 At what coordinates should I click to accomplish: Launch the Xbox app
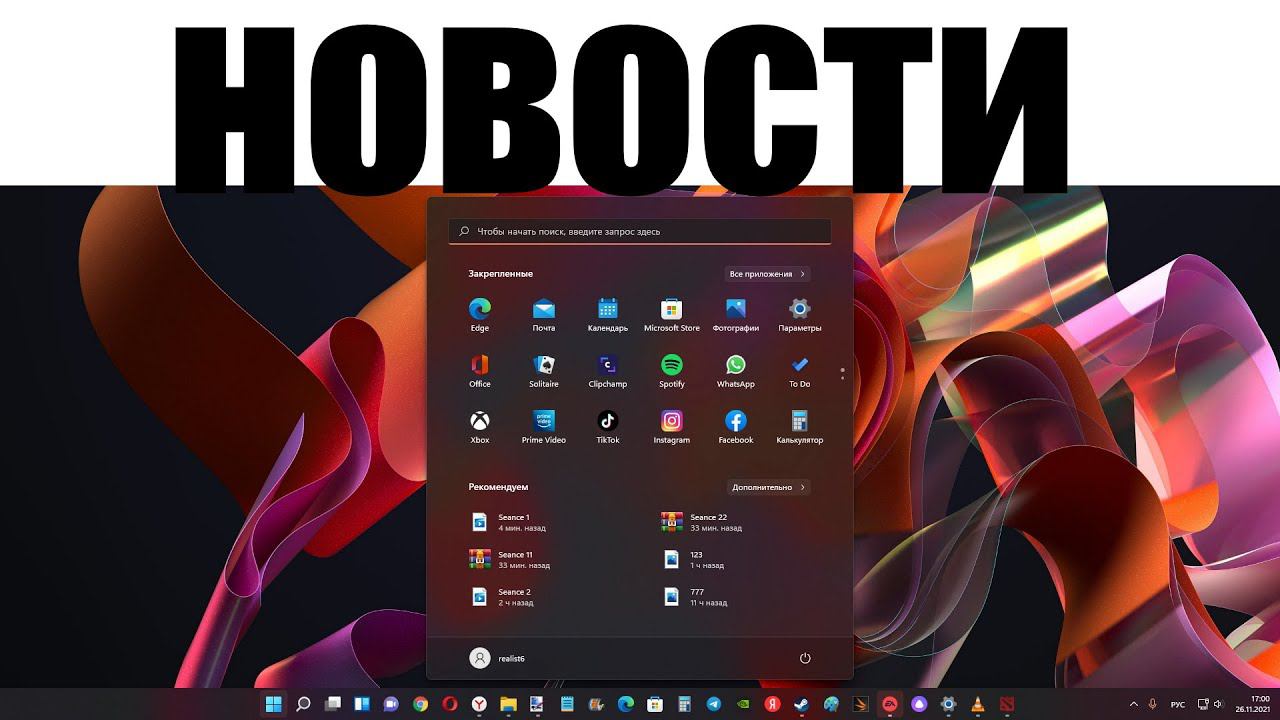pos(480,426)
